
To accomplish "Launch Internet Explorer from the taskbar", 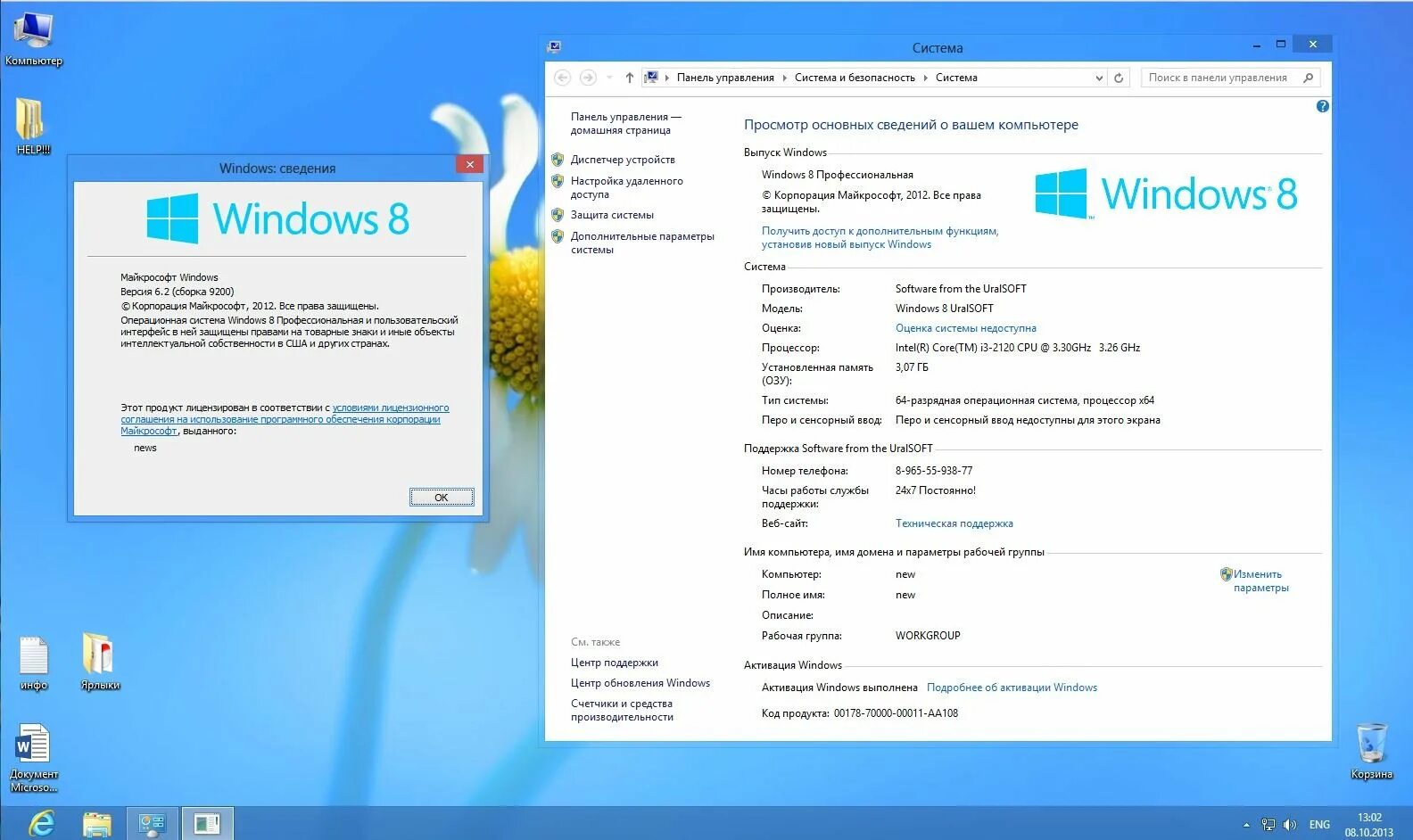I will [41, 823].
